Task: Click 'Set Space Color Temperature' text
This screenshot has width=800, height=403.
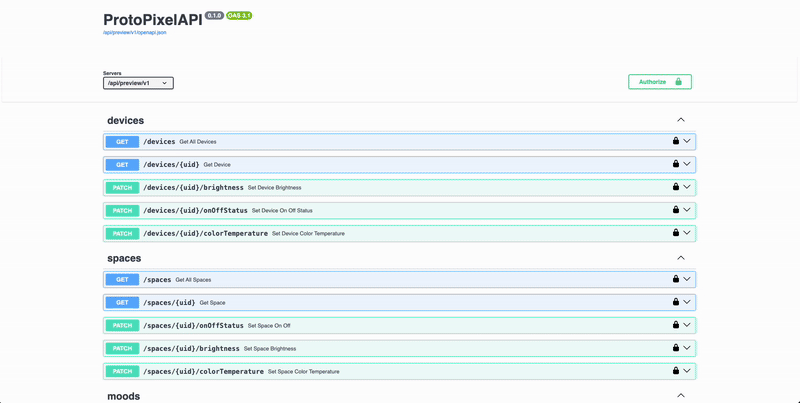Action: pyautogui.click(x=304, y=371)
